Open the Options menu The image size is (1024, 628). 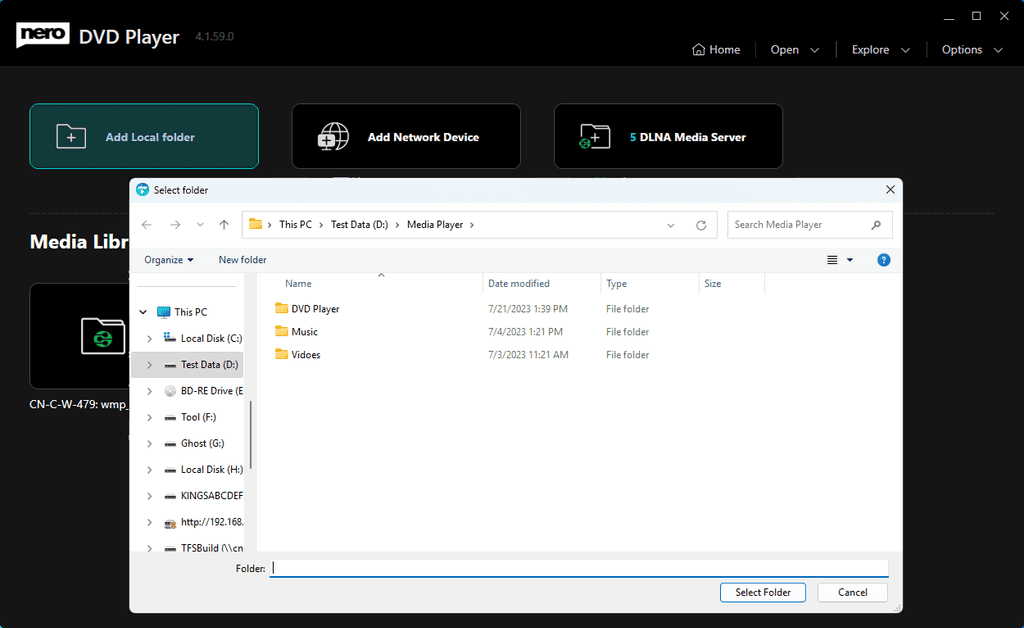964,49
